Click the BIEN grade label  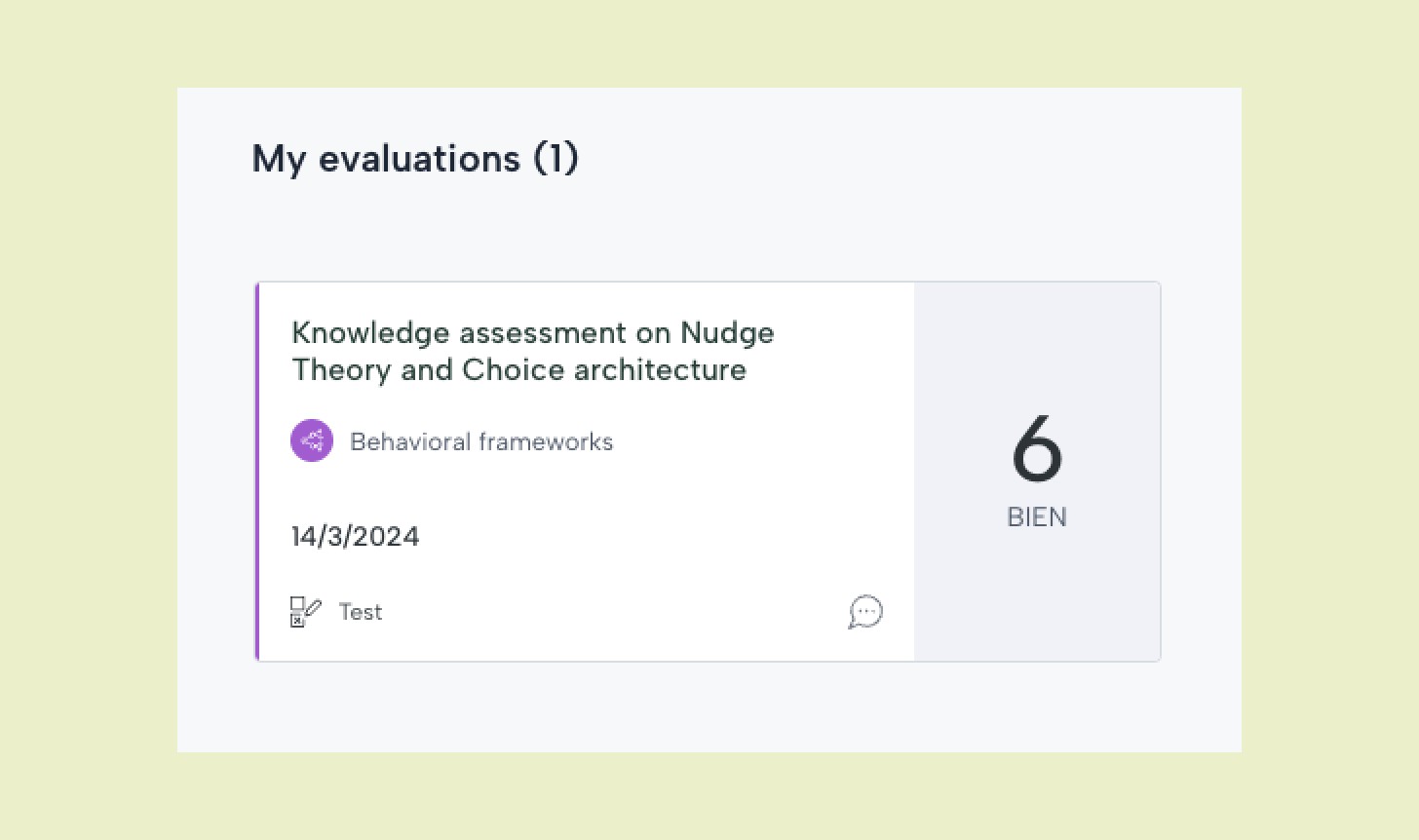click(x=1037, y=516)
